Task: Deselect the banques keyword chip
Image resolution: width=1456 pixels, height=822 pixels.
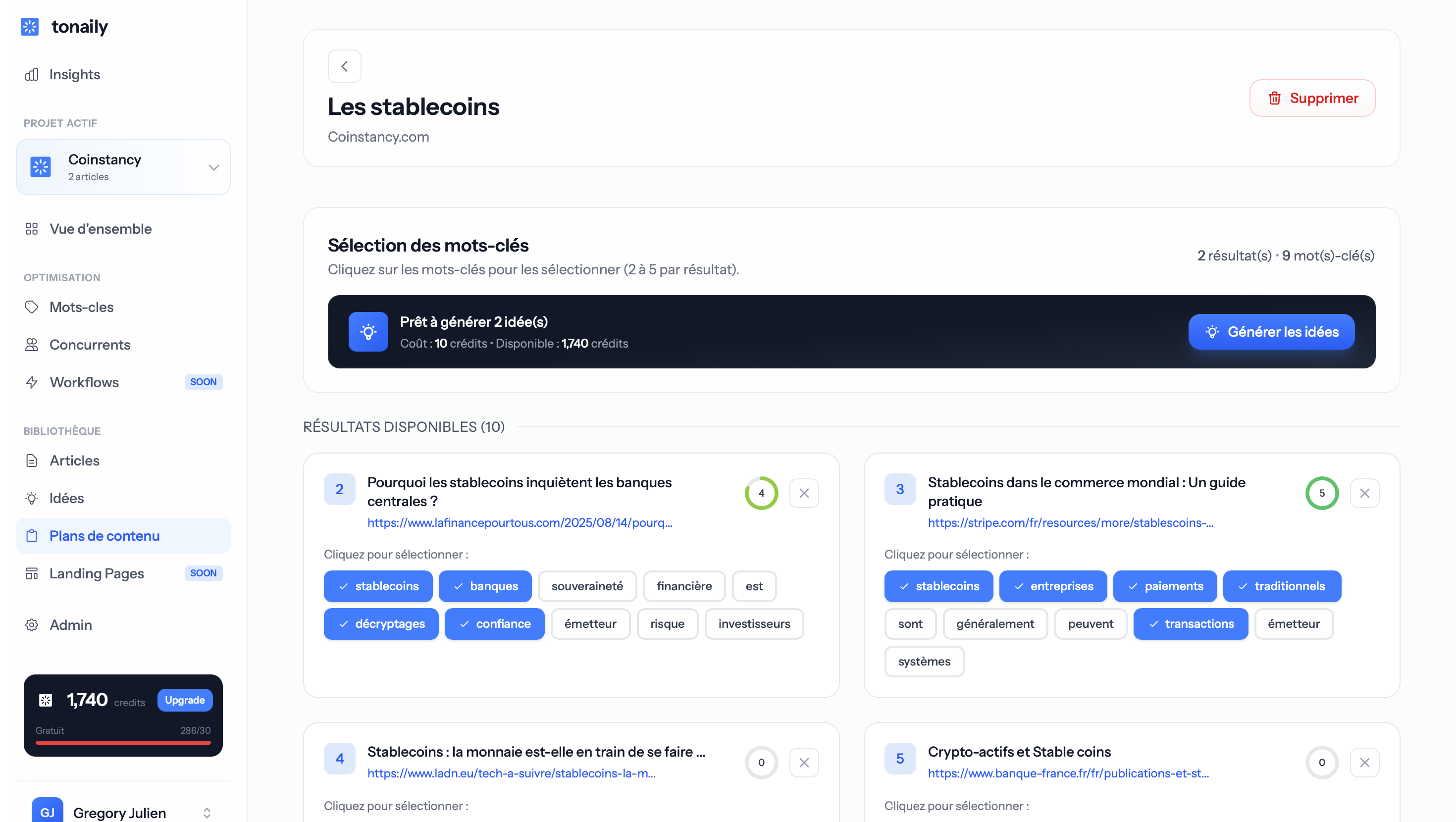Action: [x=485, y=586]
